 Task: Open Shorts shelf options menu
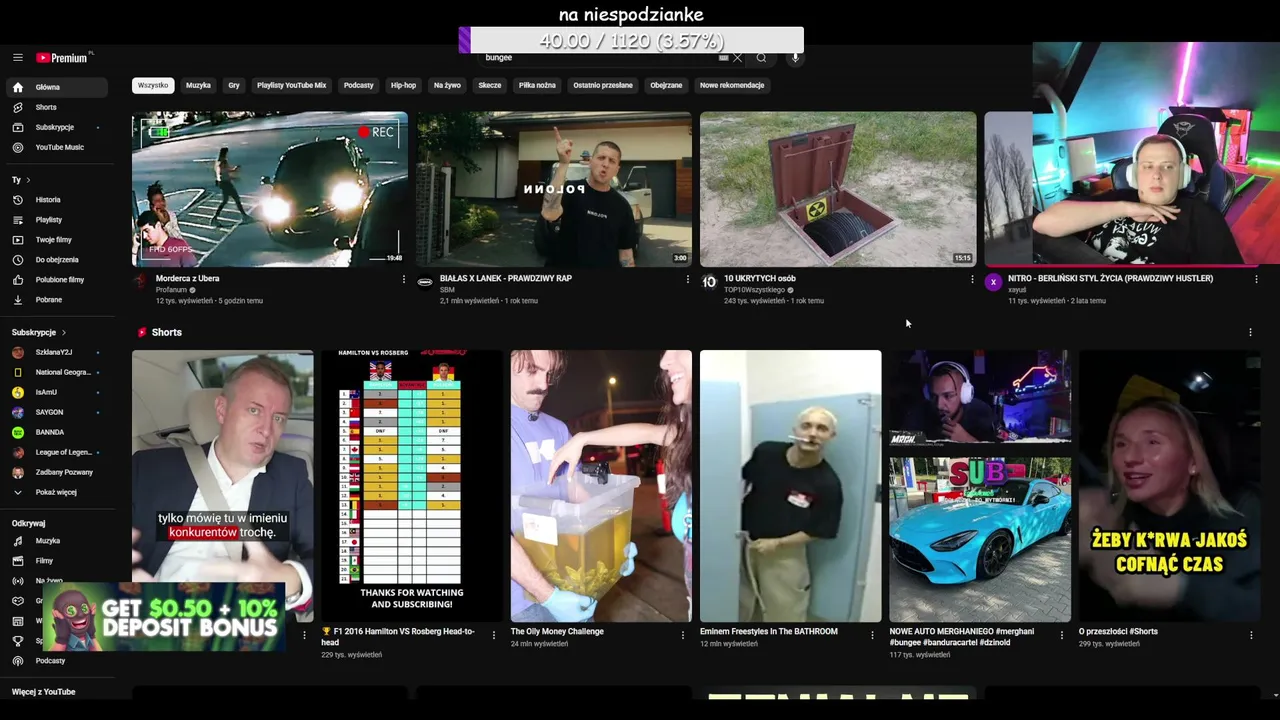tap(1250, 332)
